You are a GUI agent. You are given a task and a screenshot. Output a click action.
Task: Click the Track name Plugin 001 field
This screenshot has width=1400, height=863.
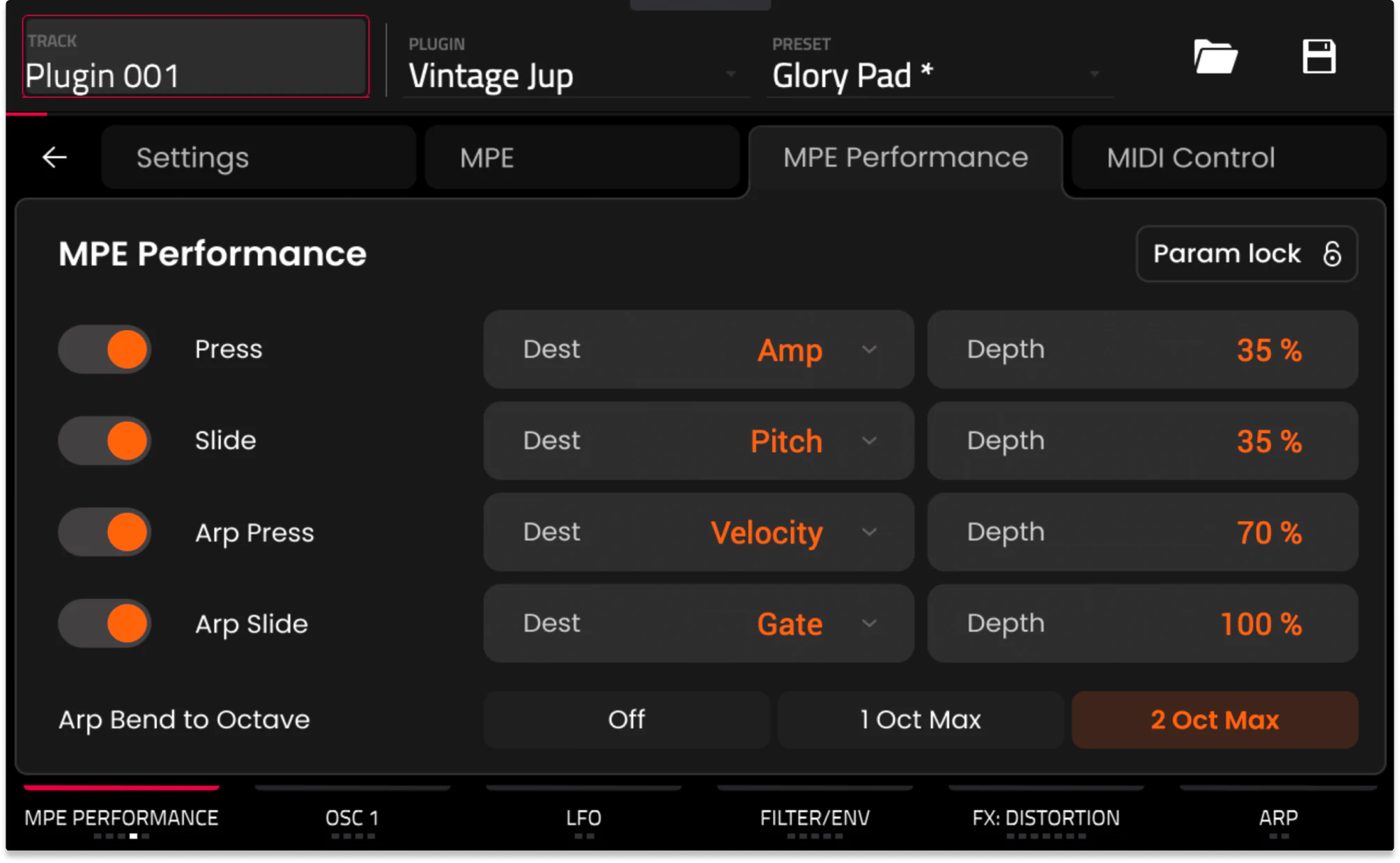[196, 58]
